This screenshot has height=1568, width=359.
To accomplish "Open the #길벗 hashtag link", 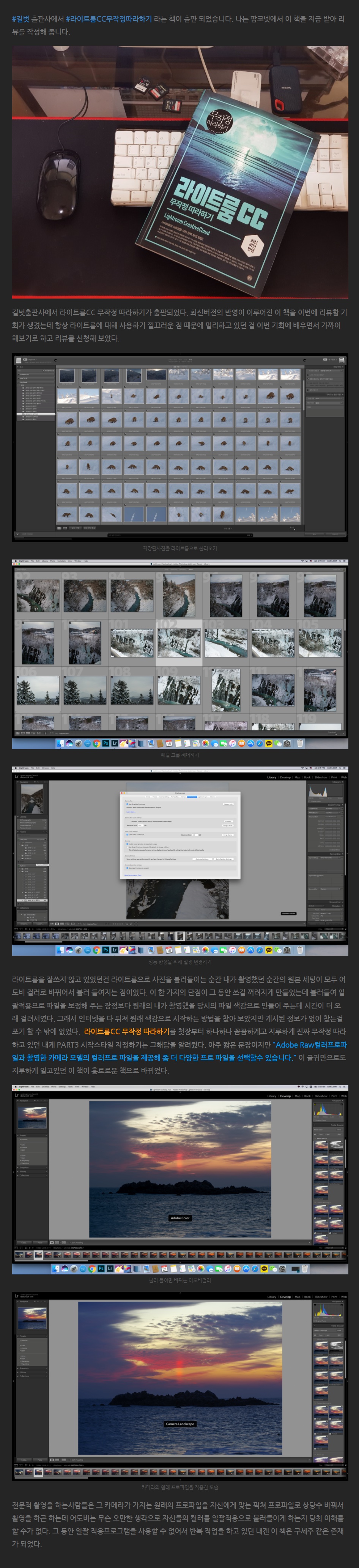I will click(20, 19).
